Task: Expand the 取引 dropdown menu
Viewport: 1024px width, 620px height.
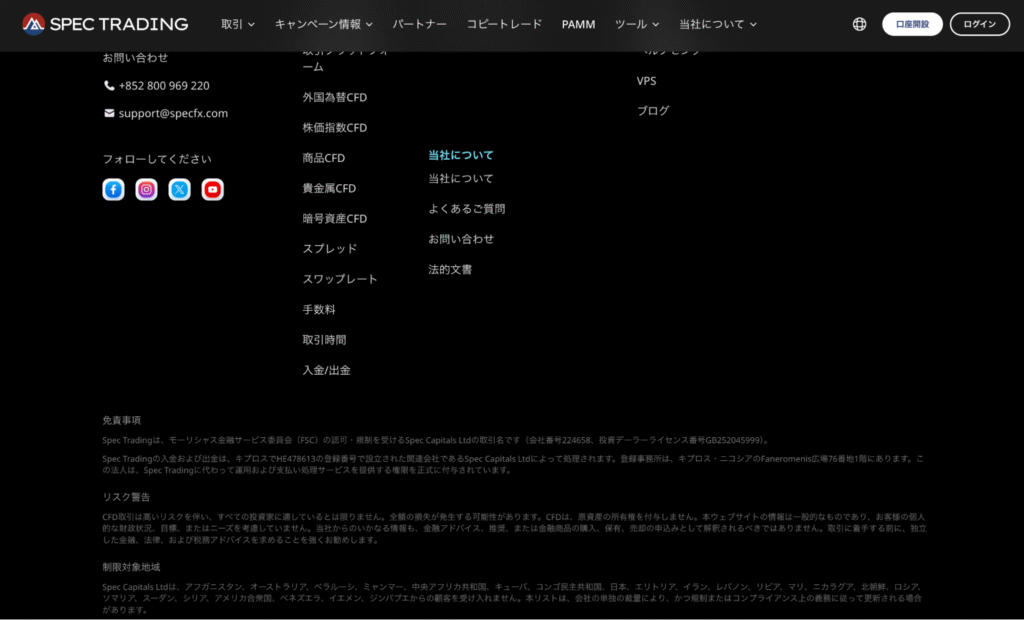Action: (238, 24)
